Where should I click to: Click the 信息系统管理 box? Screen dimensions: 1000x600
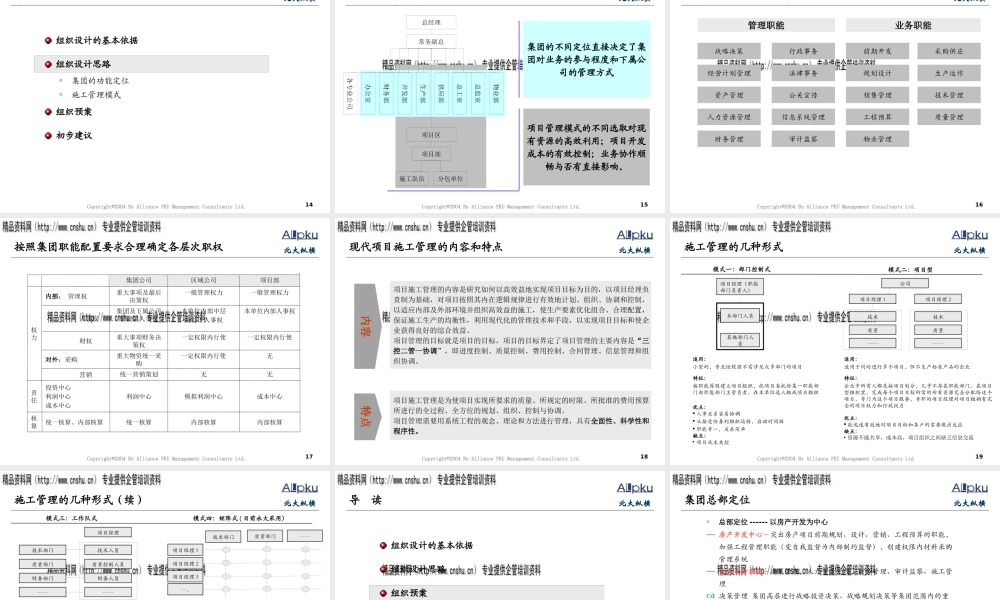(x=803, y=117)
